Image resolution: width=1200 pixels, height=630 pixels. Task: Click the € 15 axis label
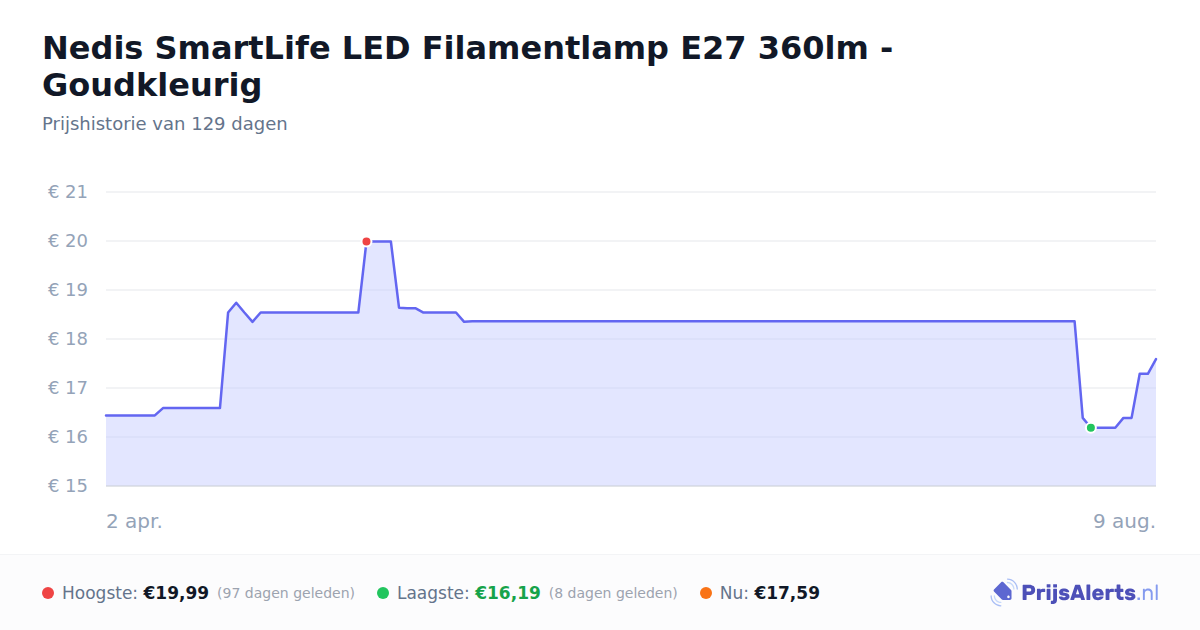click(68, 486)
